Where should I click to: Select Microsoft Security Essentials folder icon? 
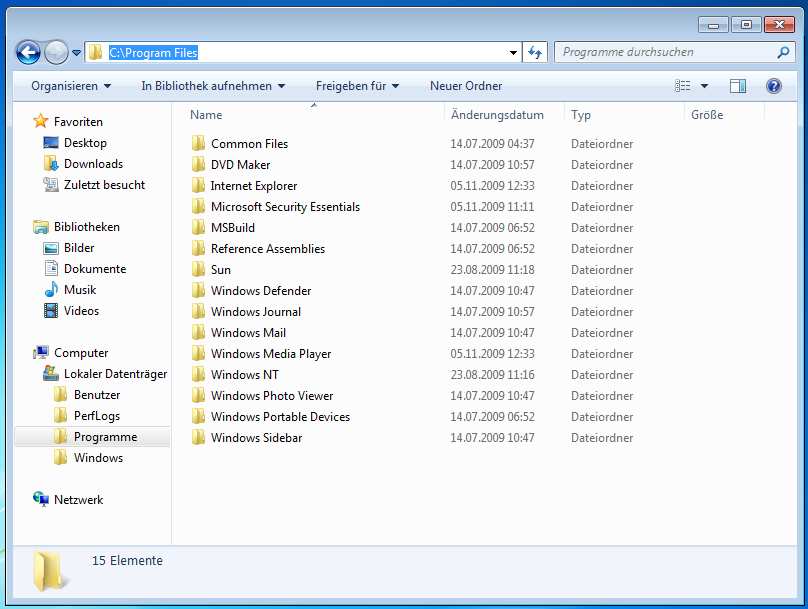pyautogui.click(x=198, y=207)
